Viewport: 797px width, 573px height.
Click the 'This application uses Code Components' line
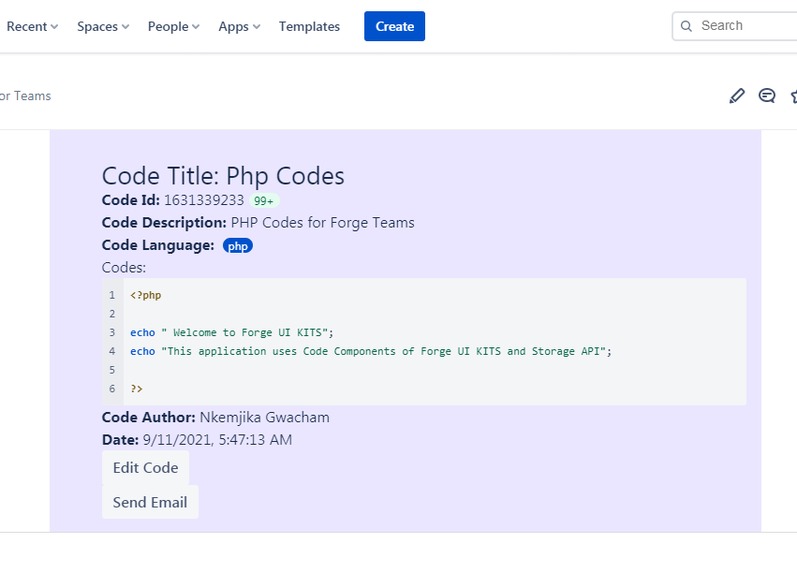point(371,351)
